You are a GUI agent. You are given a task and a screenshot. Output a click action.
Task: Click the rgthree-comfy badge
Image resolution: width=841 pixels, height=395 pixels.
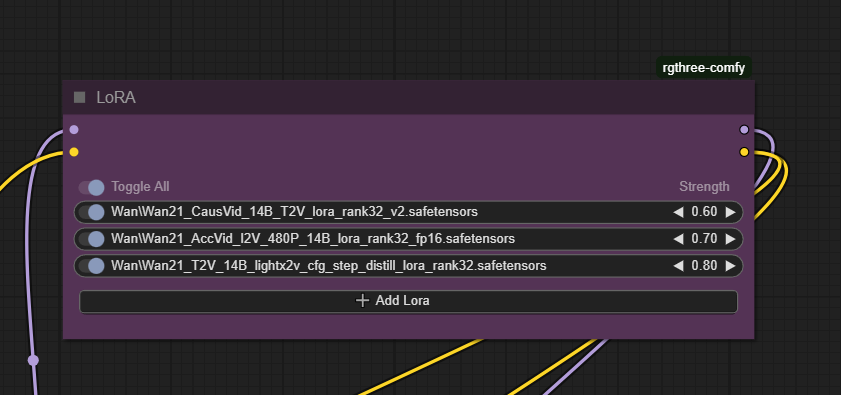click(x=704, y=68)
